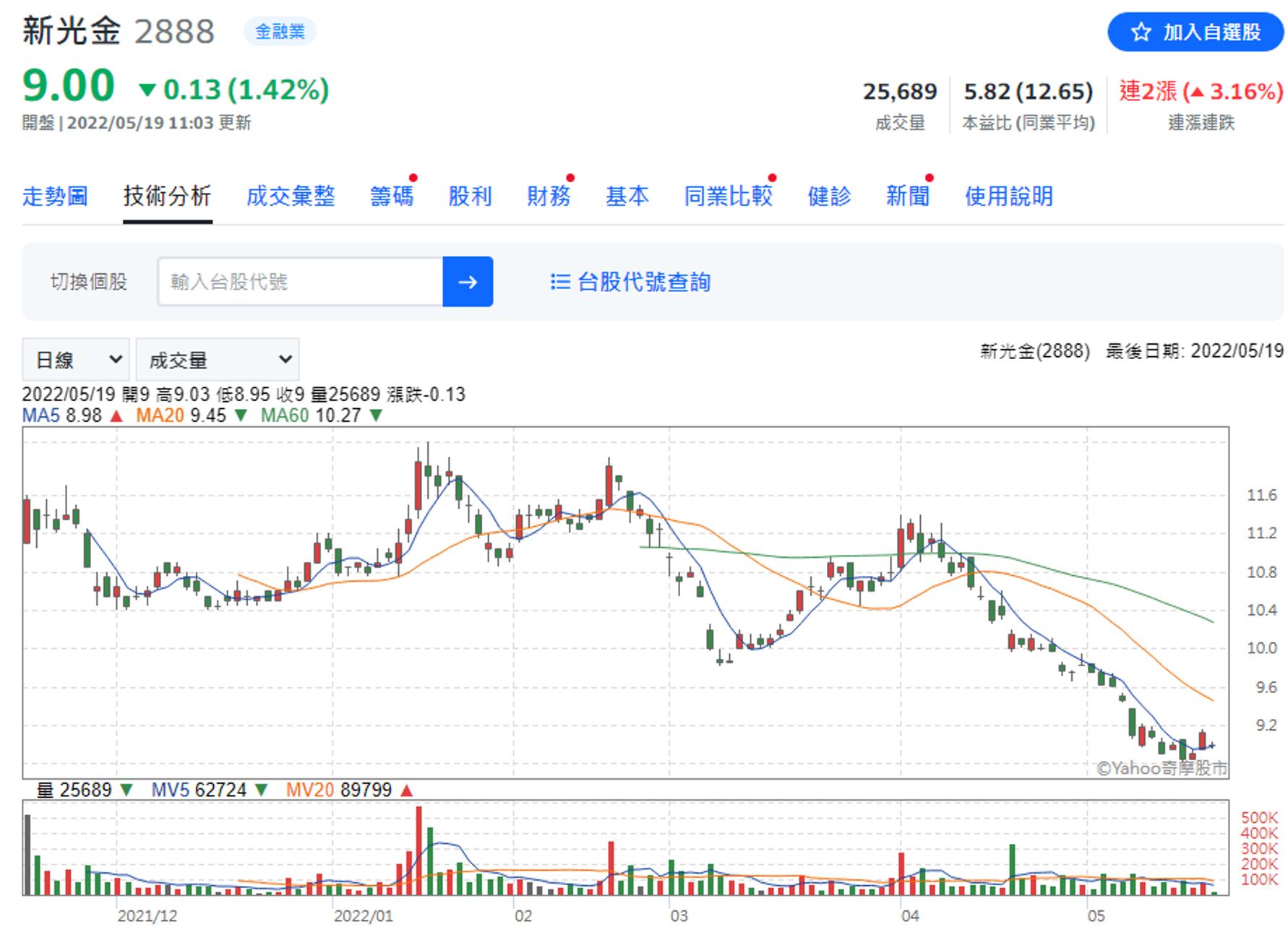
Task: Click the 2021/12 date axis label
Action: tap(147, 916)
